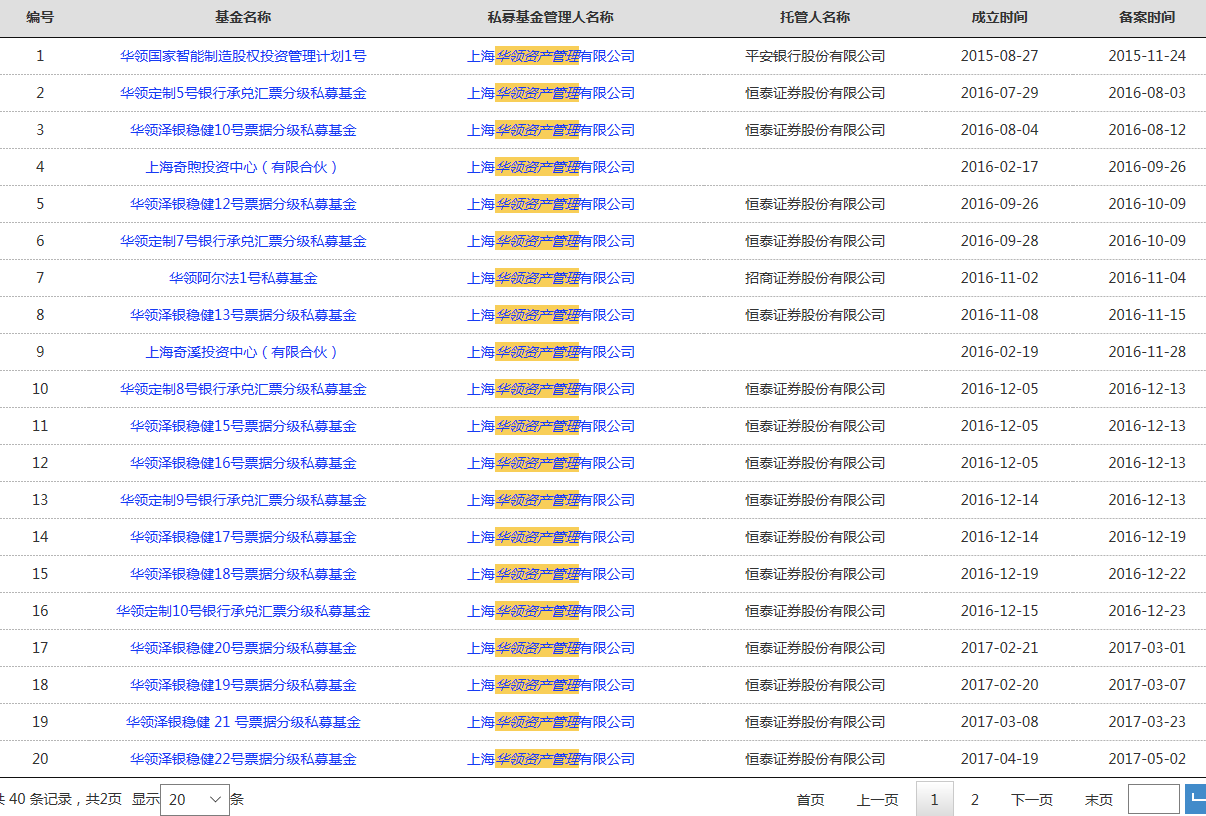Open the fund name link in row 4
The height and width of the screenshot is (816, 1206).
[x=243, y=167]
